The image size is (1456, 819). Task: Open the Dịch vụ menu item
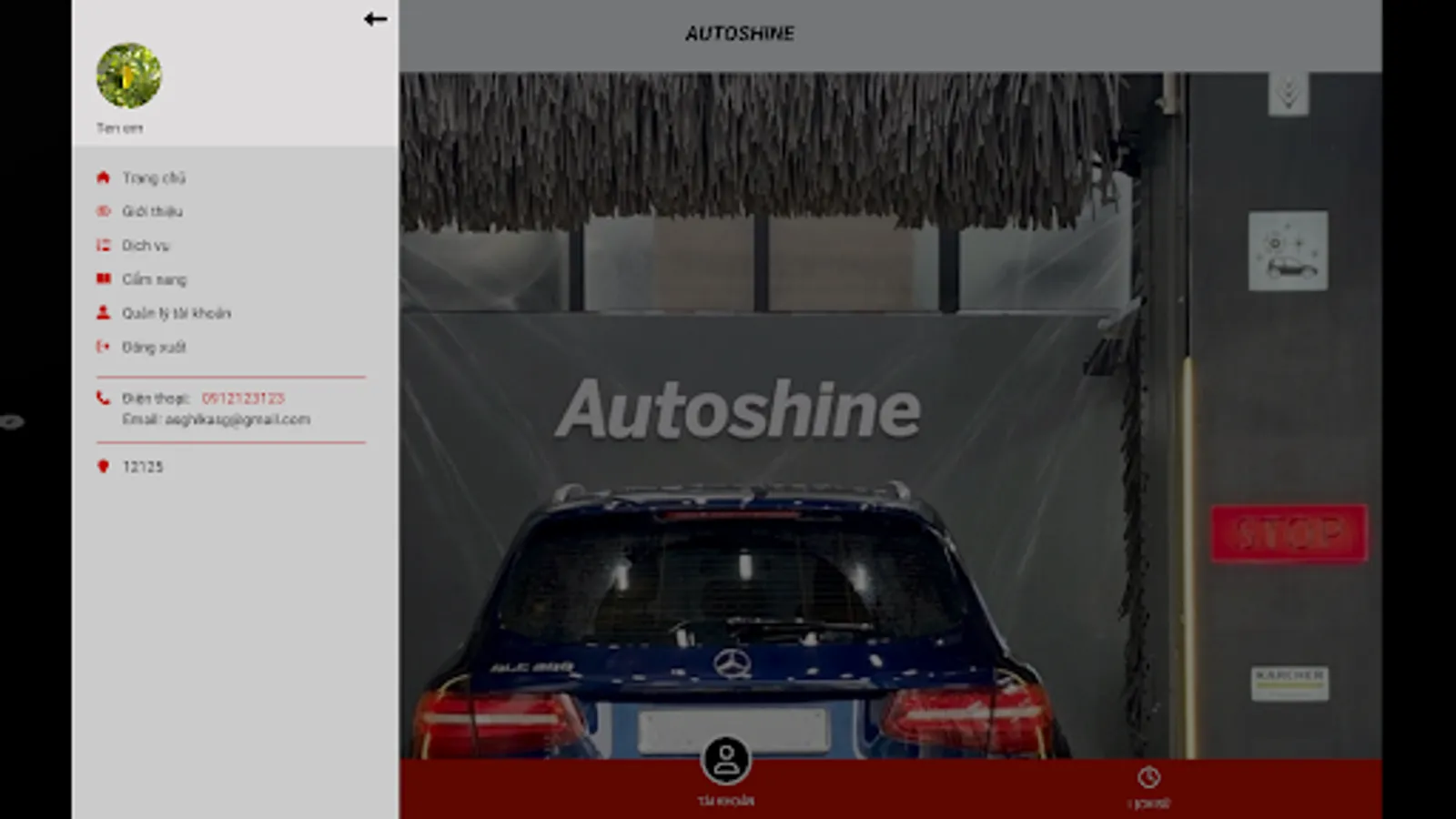coord(146,246)
